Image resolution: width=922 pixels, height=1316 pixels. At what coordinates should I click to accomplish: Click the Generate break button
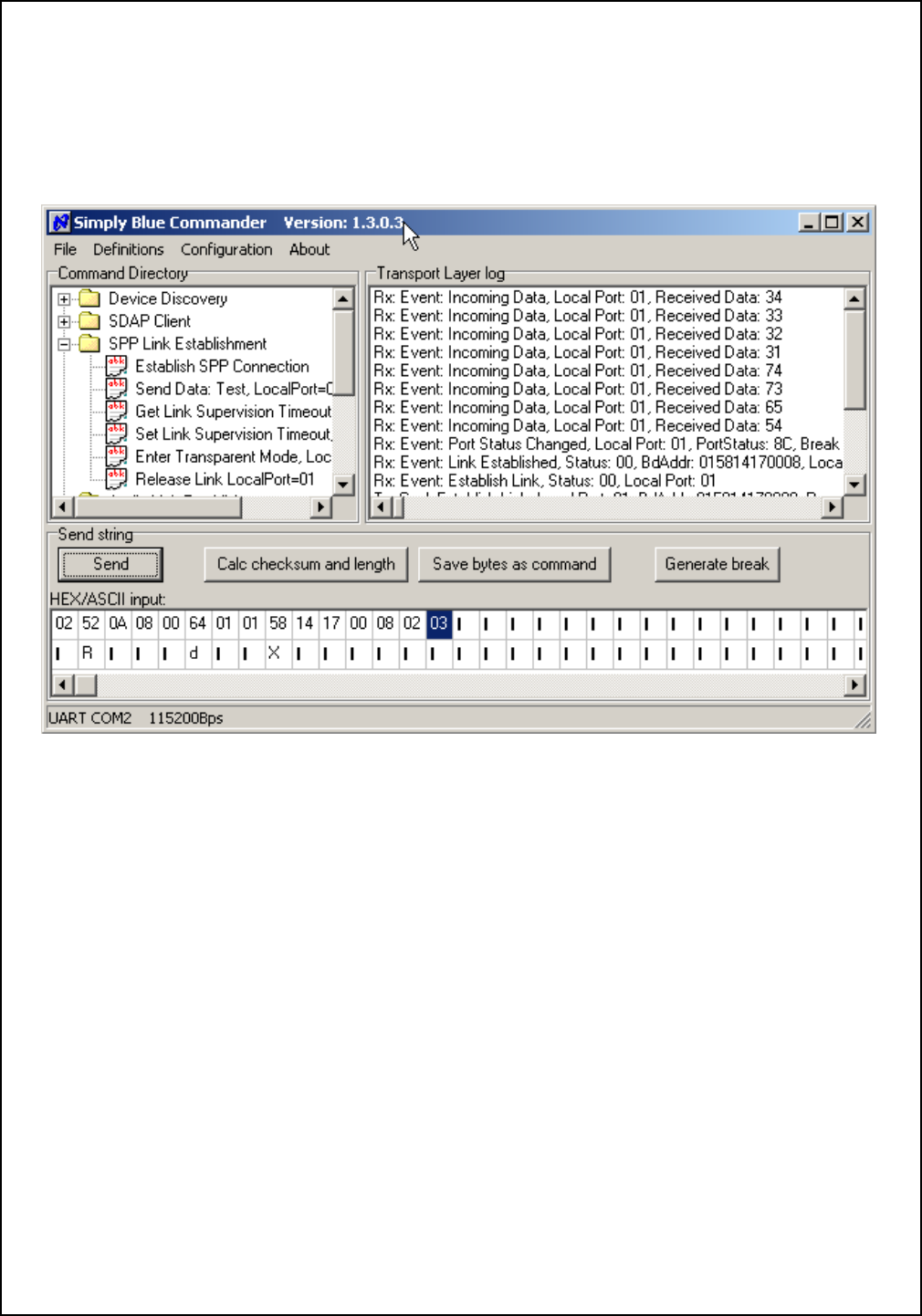click(717, 564)
